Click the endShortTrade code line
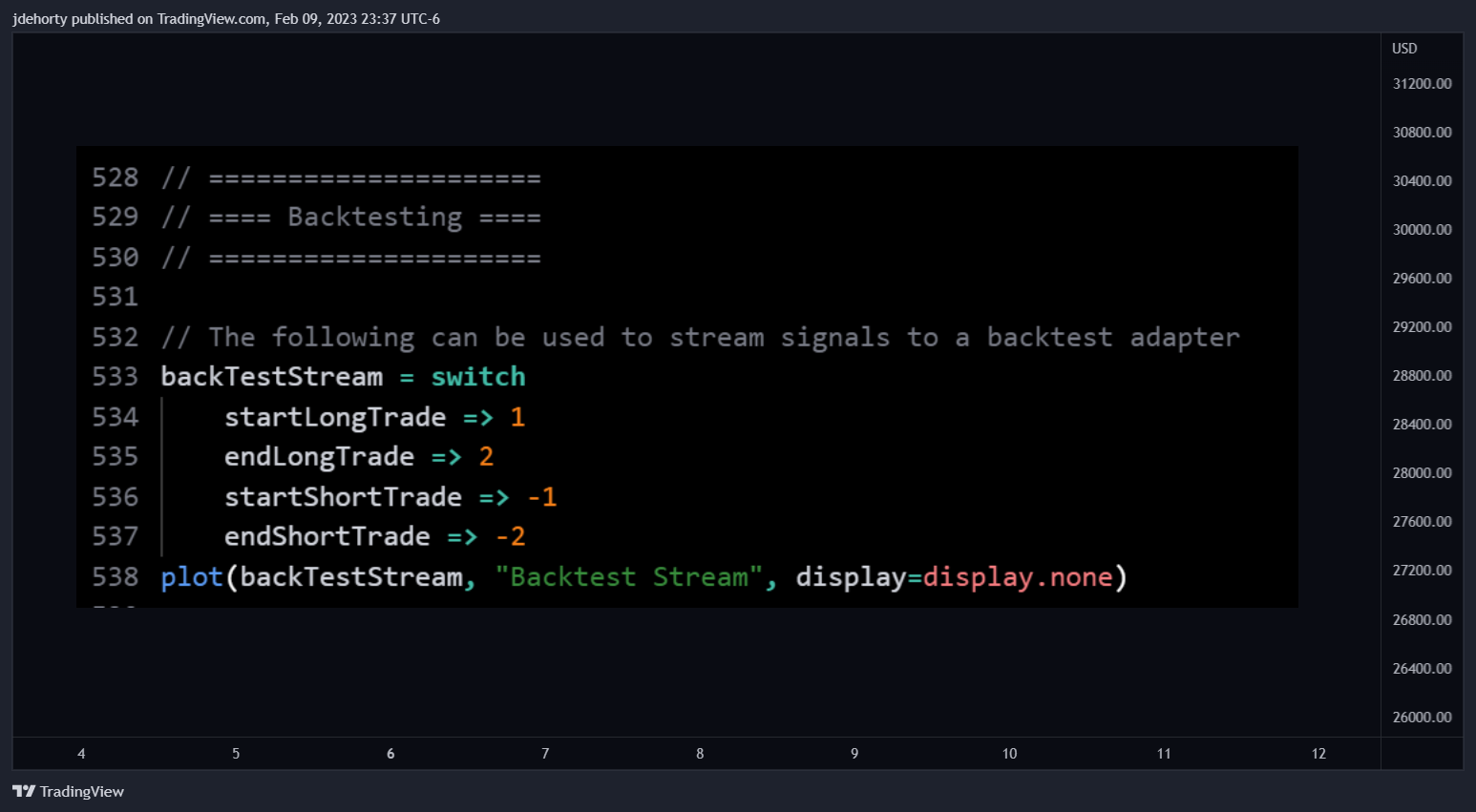1476x812 pixels. 374,536
